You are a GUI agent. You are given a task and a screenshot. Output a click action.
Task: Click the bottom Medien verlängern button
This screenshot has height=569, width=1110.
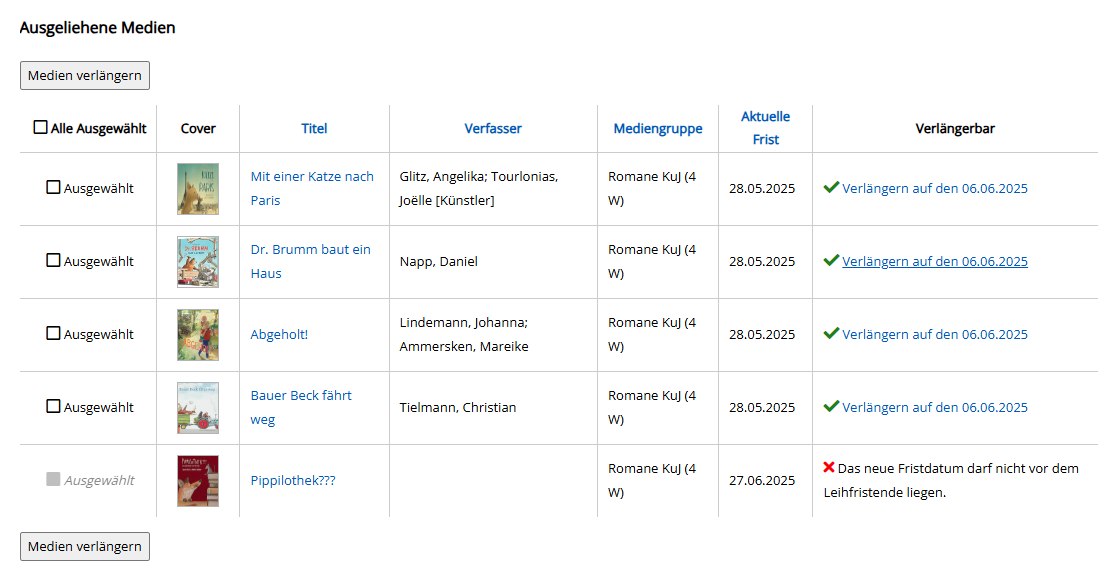[x=85, y=546]
